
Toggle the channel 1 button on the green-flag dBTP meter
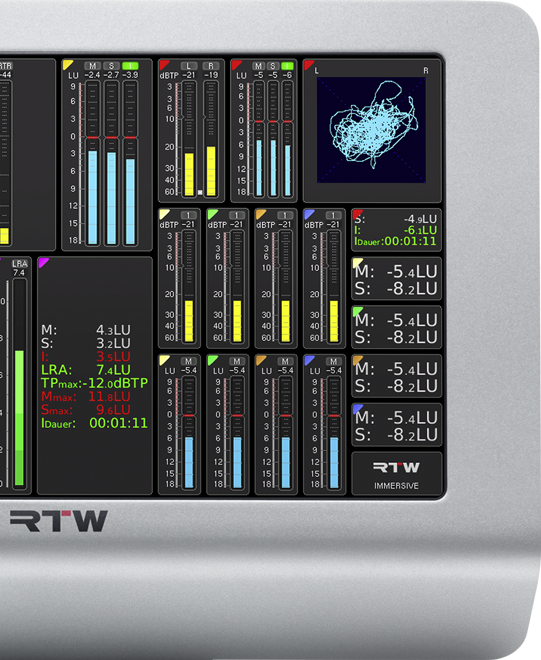pyautogui.click(x=237, y=215)
